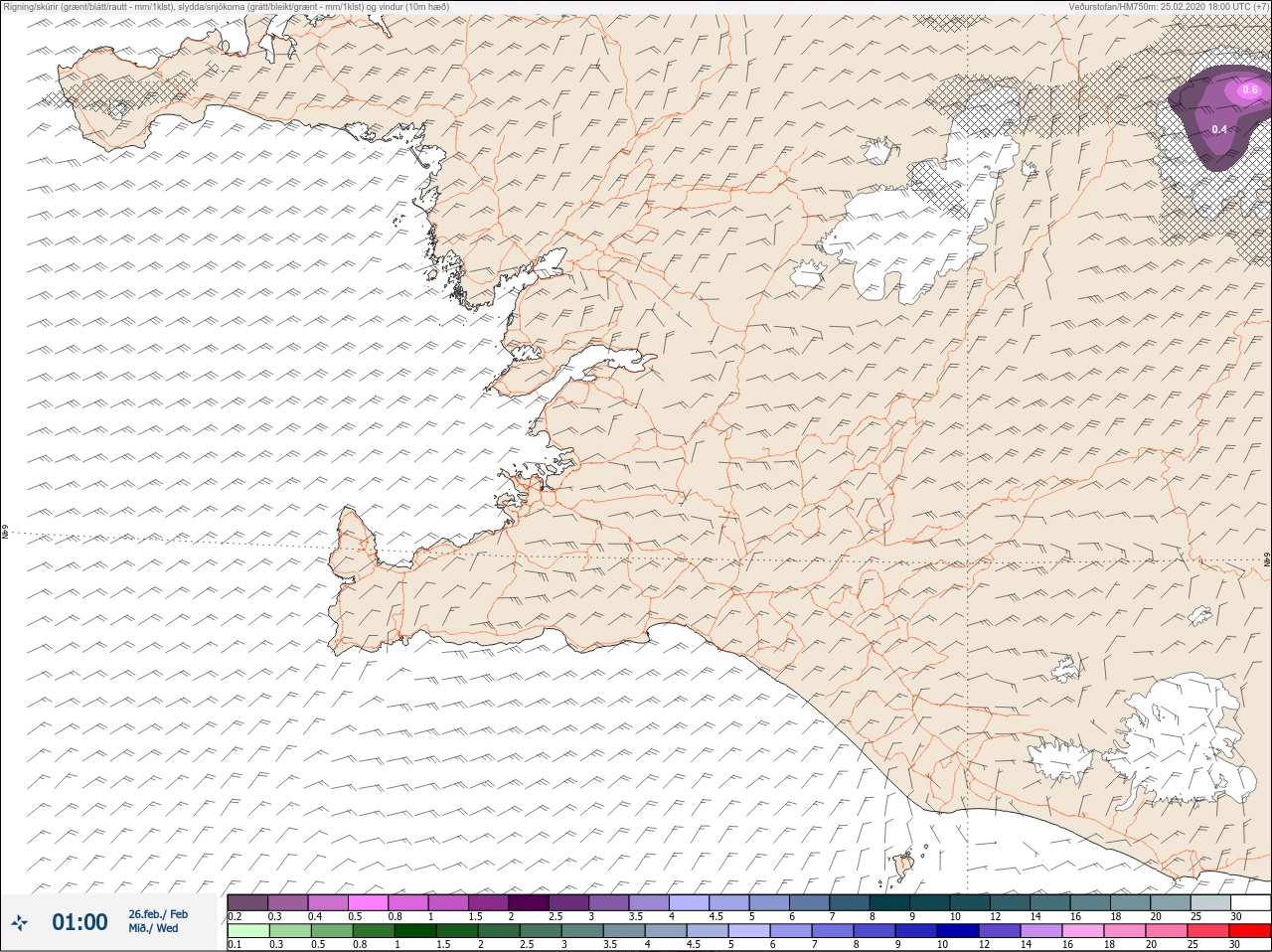1272x952 pixels.
Task: Click the 01:00 forecast time display
Action: tap(79, 922)
